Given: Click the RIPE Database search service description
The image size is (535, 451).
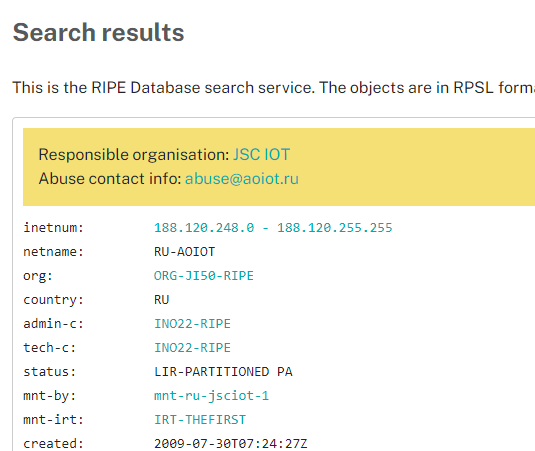Looking at the screenshot, I should (x=274, y=88).
